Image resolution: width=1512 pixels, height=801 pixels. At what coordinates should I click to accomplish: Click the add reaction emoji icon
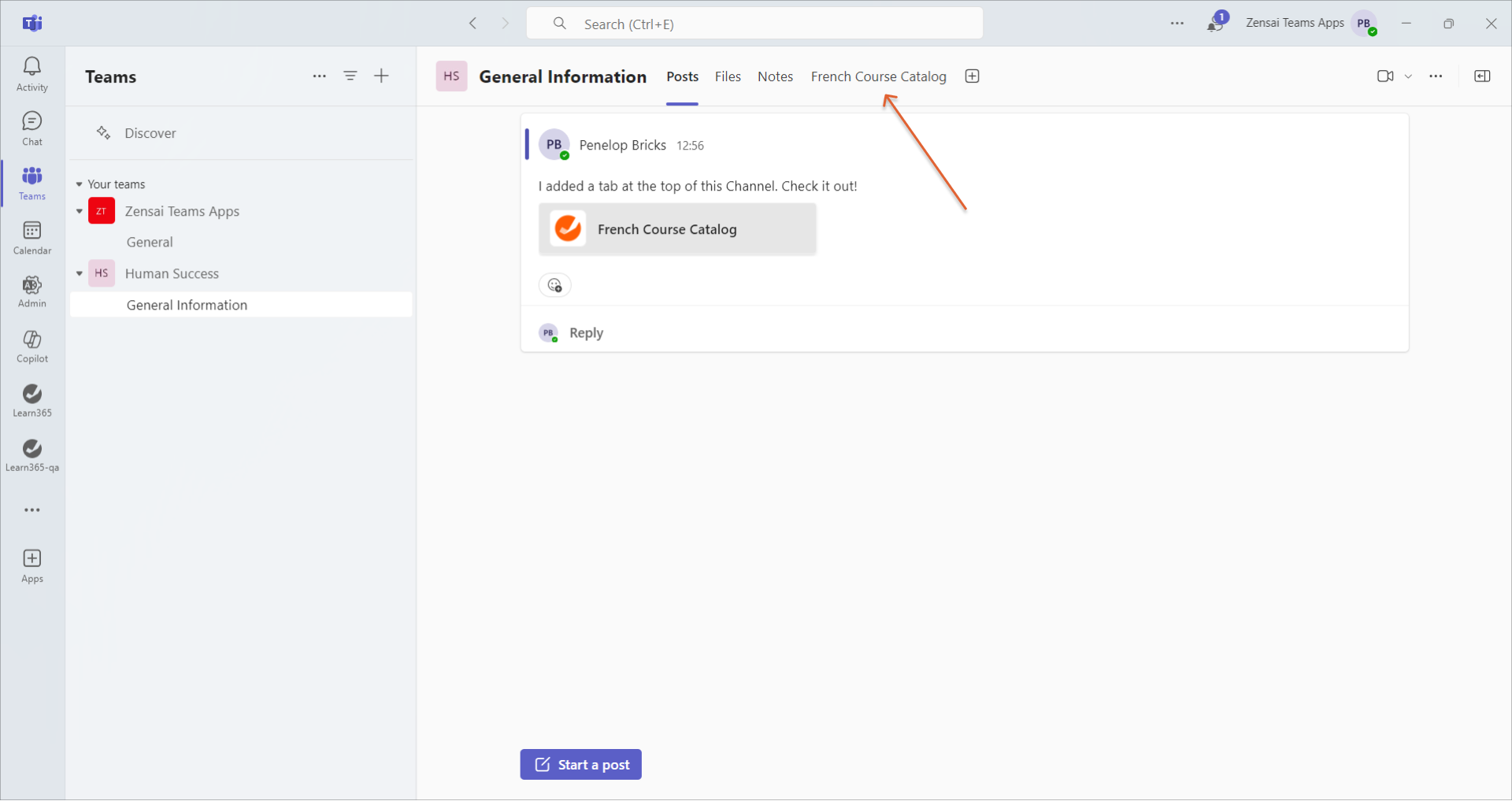[x=555, y=285]
